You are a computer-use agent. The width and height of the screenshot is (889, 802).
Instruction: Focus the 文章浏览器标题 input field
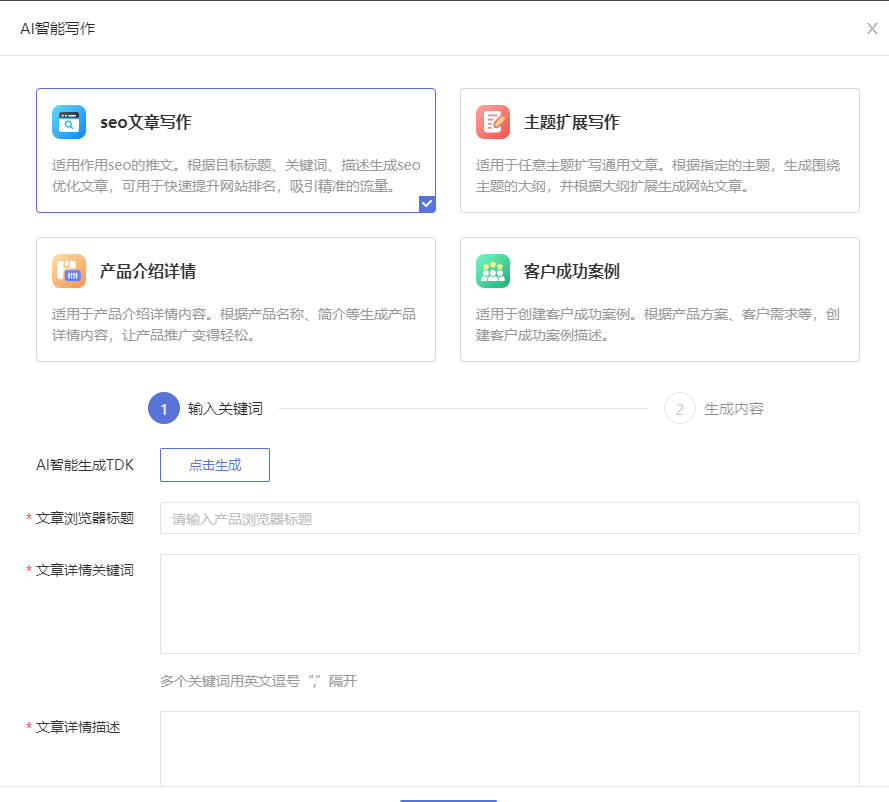point(509,519)
